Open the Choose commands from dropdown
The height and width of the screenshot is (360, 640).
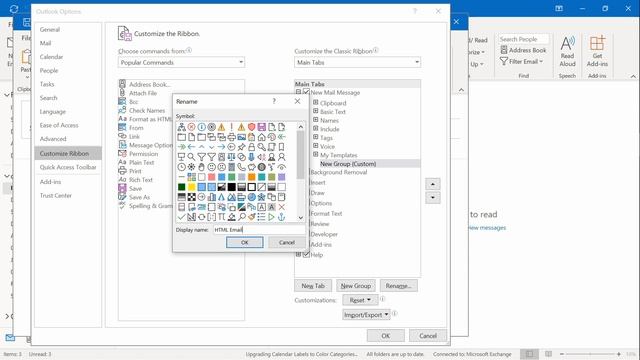click(182, 62)
